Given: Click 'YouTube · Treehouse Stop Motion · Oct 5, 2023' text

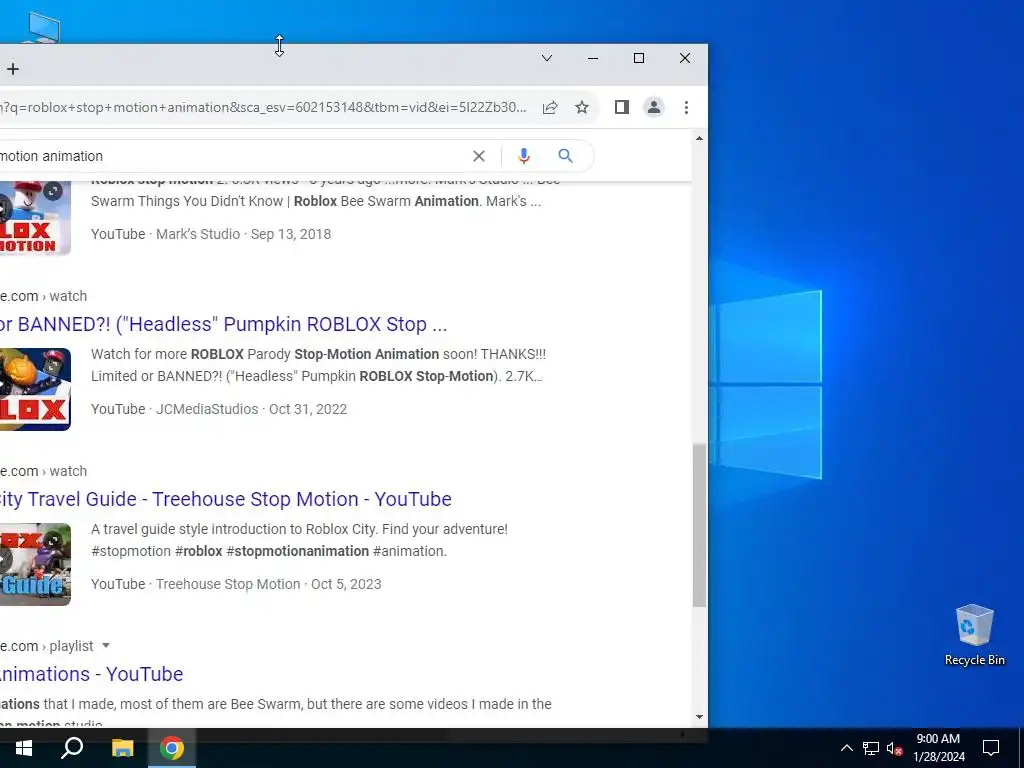Looking at the screenshot, I should click(x=236, y=584).
